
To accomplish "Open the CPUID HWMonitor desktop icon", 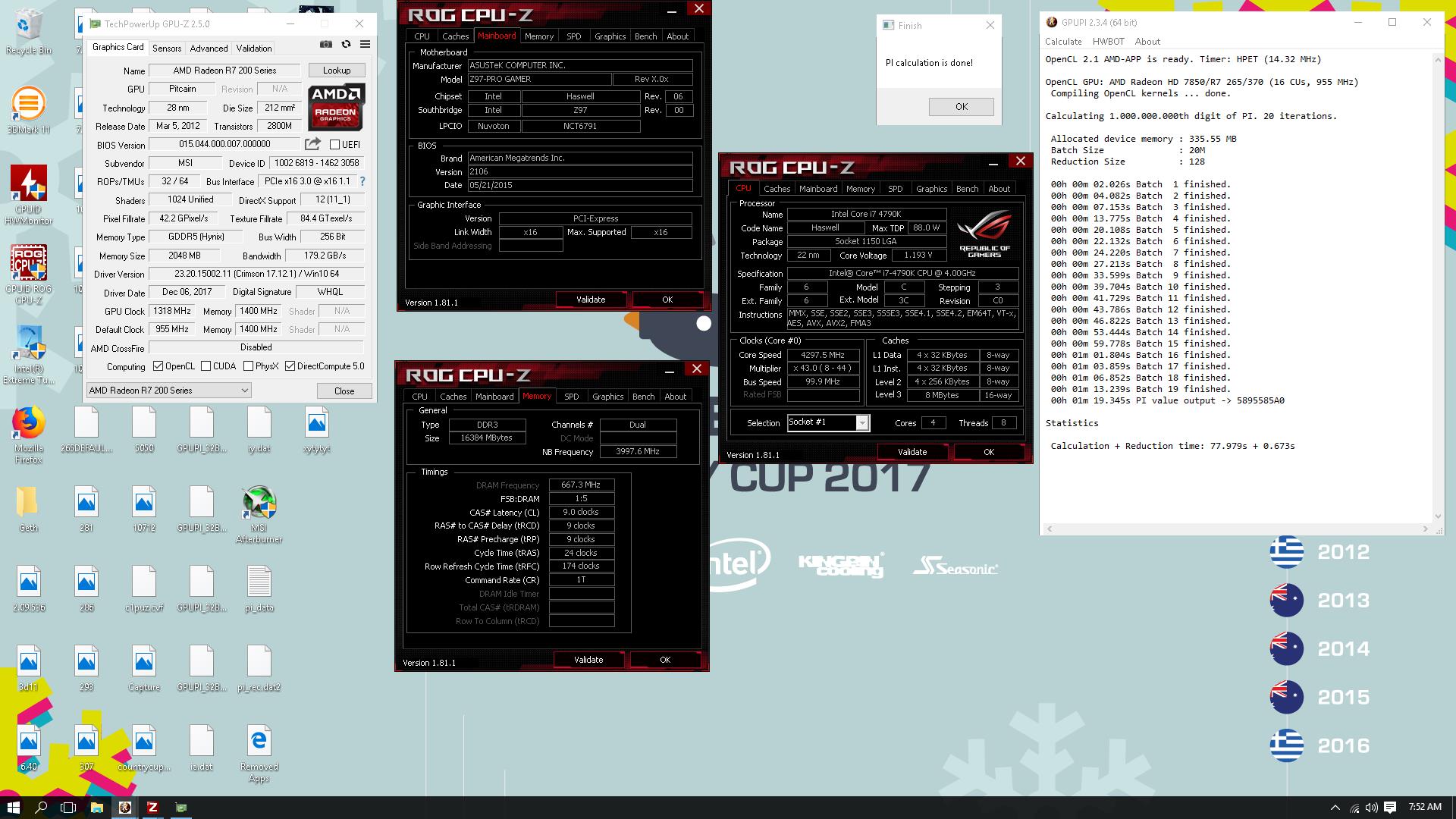I will point(29,195).
